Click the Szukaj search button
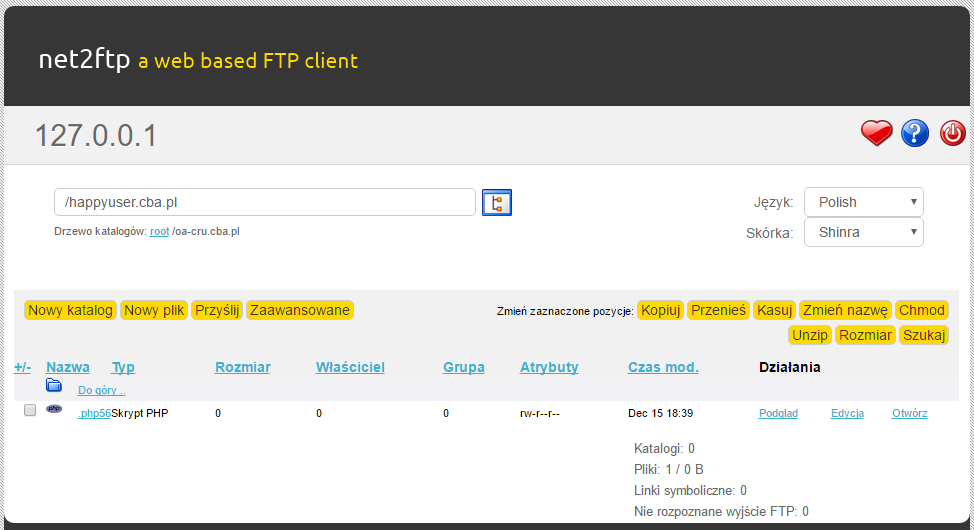The image size is (974, 530). [924, 335]
